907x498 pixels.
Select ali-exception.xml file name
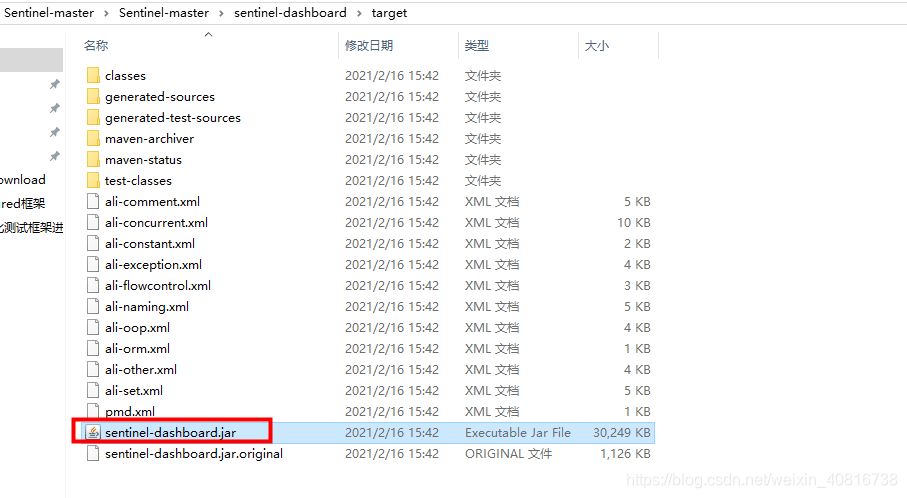pos(153,264)
